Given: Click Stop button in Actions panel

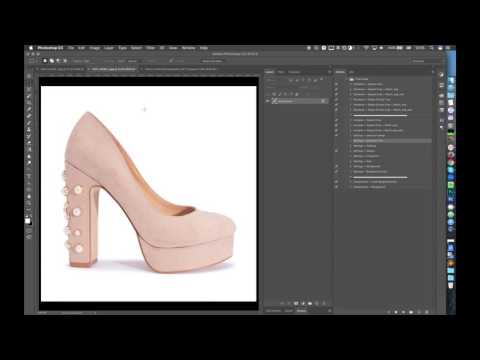Looking at the screenshot, I should [389, 312].
